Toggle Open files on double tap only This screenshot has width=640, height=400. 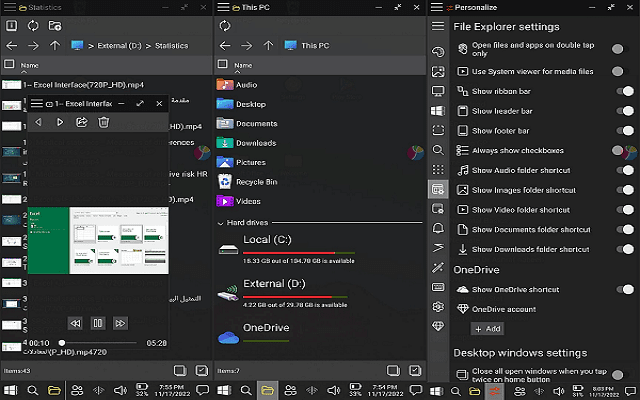620,49
